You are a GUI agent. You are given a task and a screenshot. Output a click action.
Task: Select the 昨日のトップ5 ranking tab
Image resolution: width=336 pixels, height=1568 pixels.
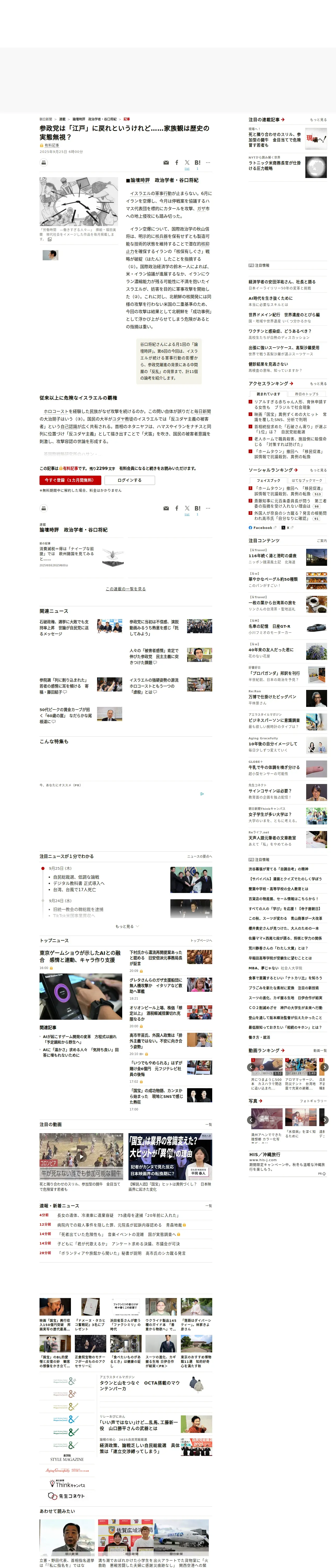click(x=307, y=394)
